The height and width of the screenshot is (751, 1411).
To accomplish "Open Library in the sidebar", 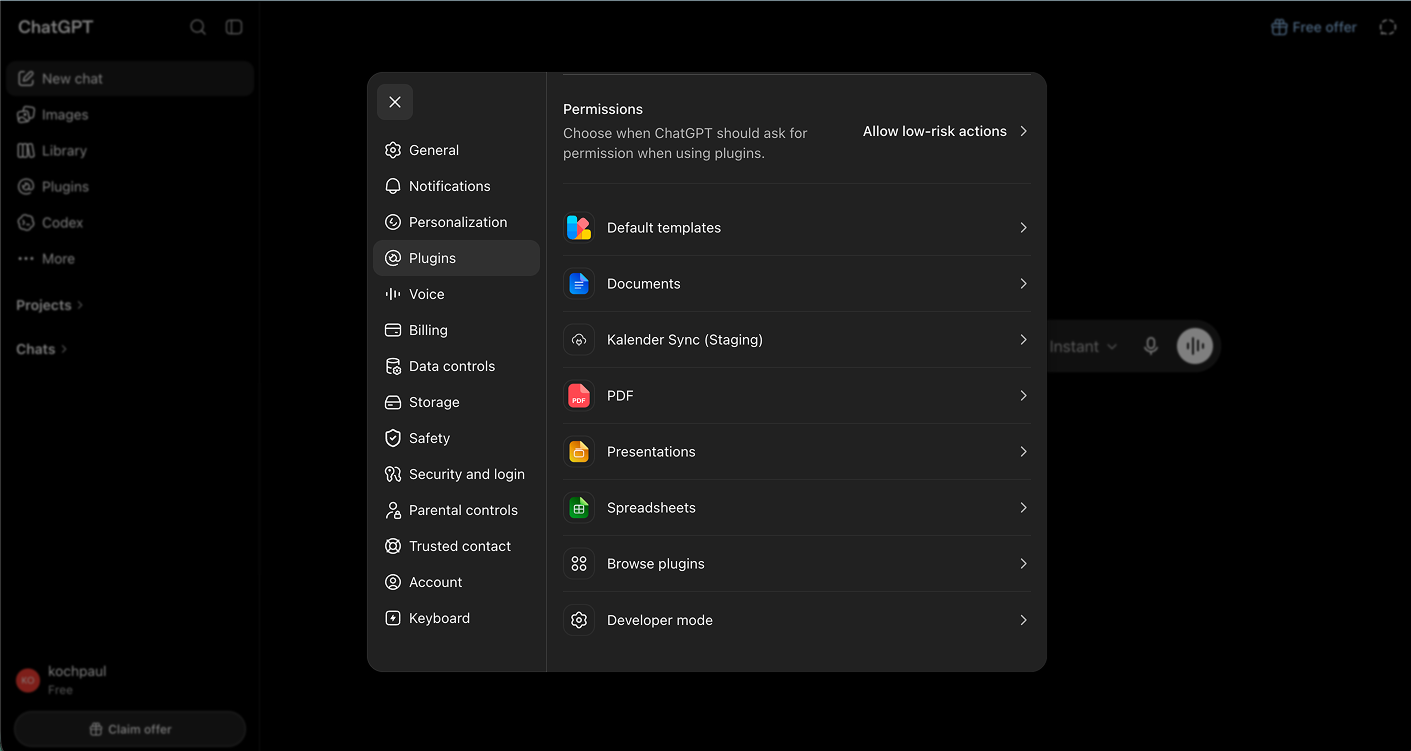I will 130,151.
